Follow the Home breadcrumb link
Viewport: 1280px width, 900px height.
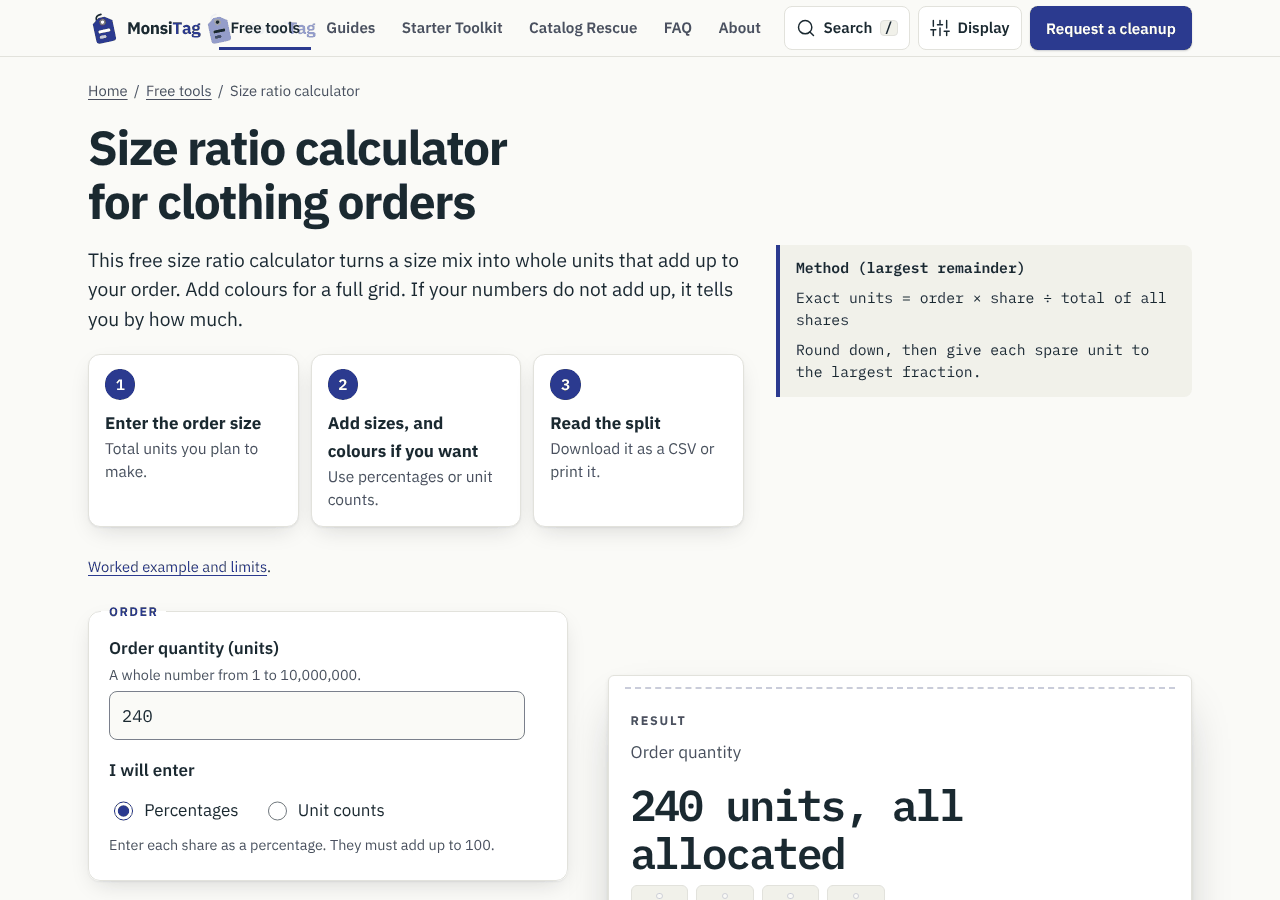108,91
